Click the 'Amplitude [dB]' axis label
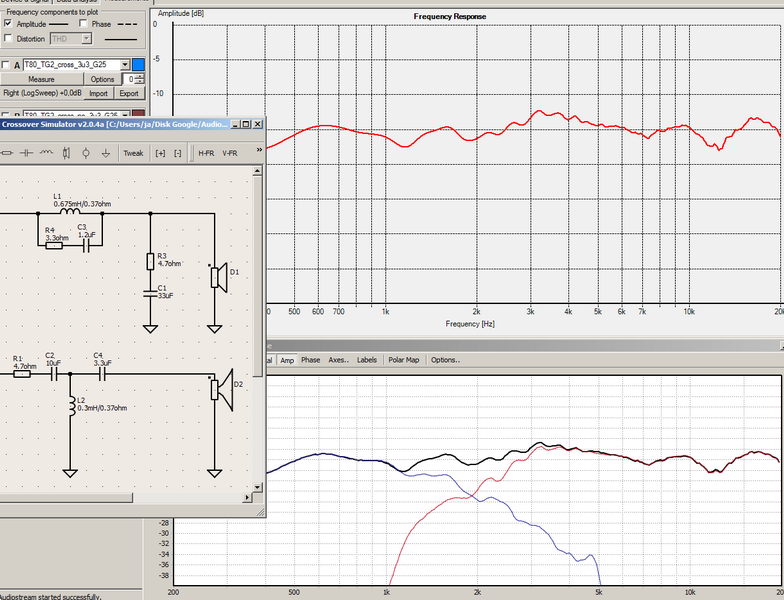The image size is (784, 600). coord(180,14)
